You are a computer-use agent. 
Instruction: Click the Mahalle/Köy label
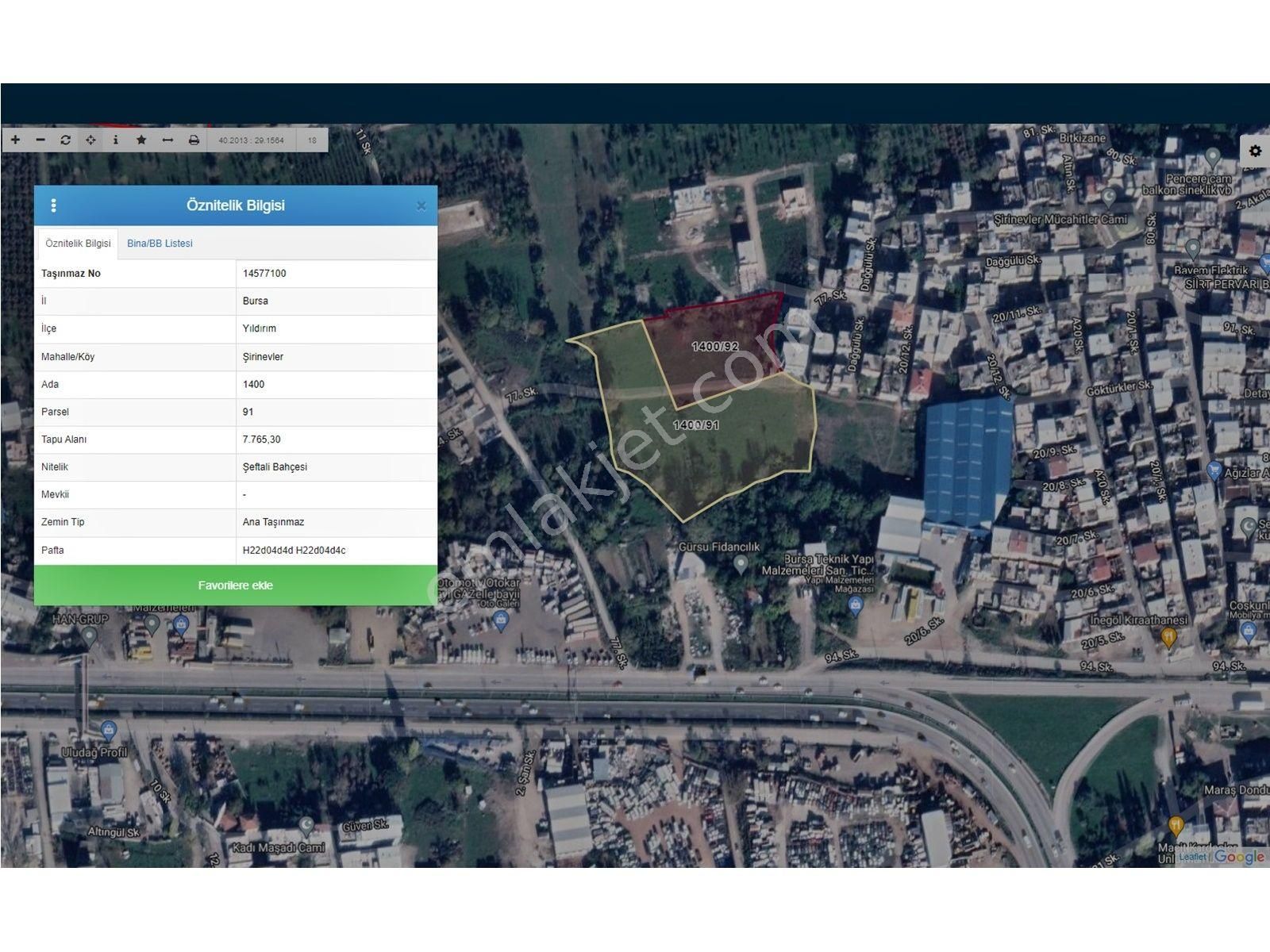(68, 357)
